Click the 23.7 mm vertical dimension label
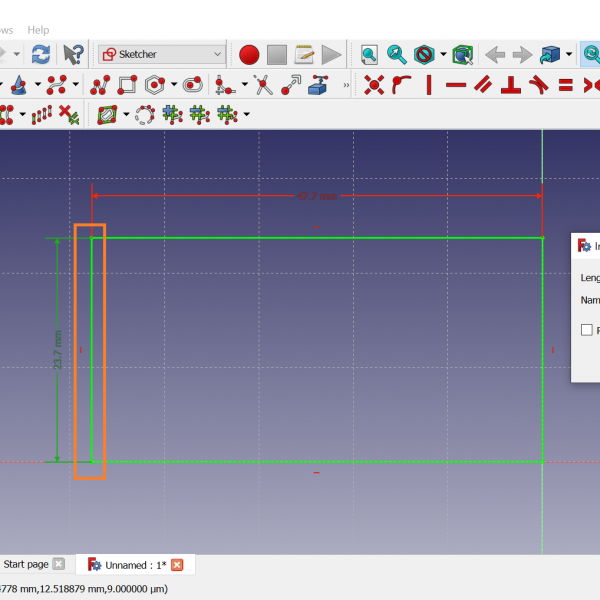600x600 pixels. [57, 349]
